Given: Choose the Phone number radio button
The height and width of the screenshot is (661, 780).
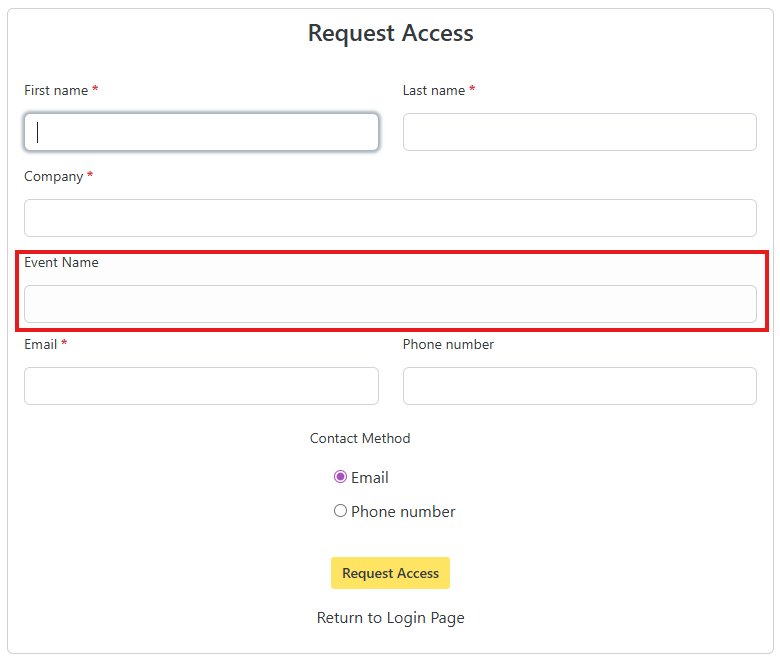Looking at the screenshot, I should 340,511.
